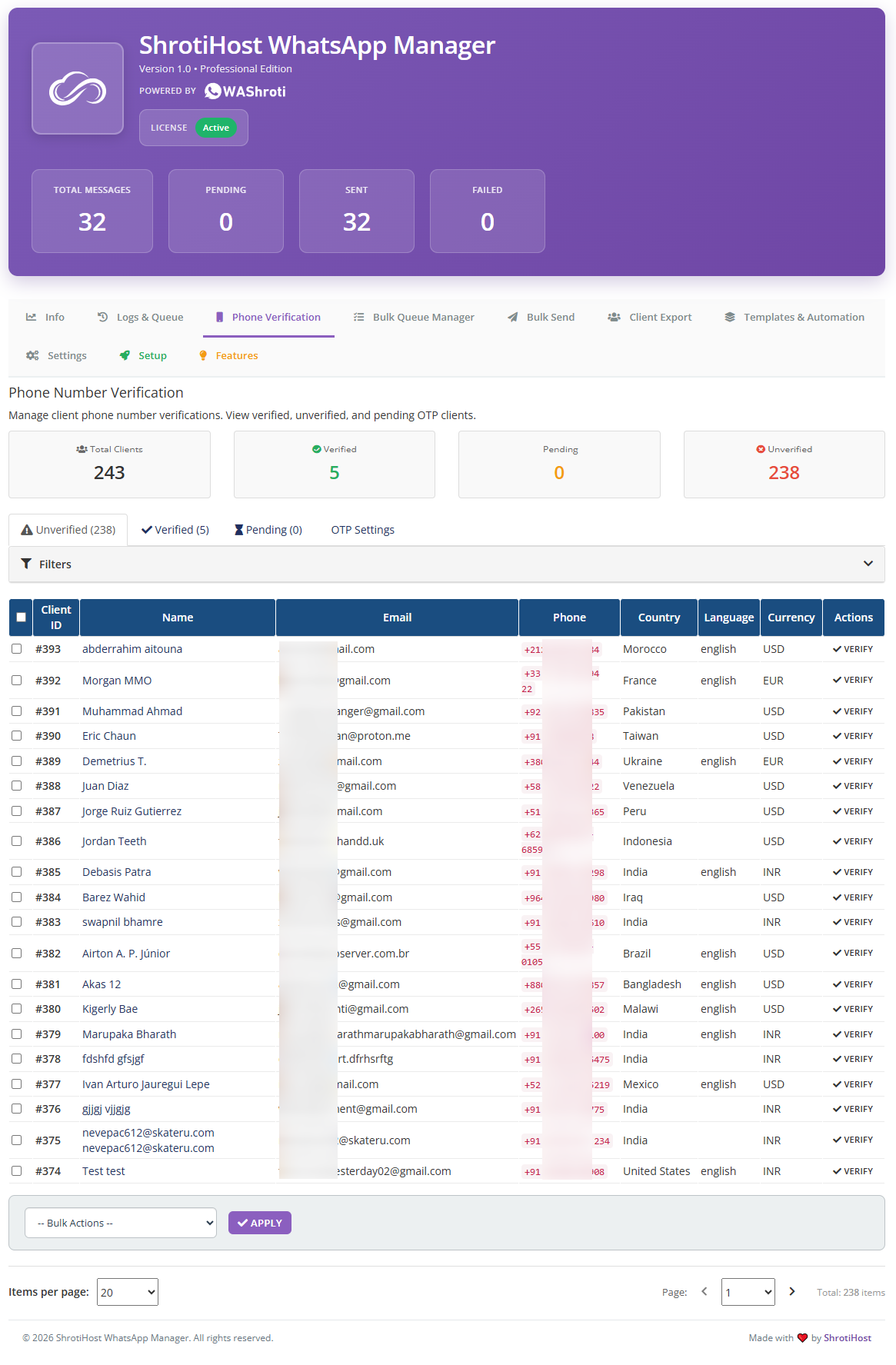This screenshot has height=1365, width=896.
Task: Go to next page with right chevron
Action: point(791,1291)
